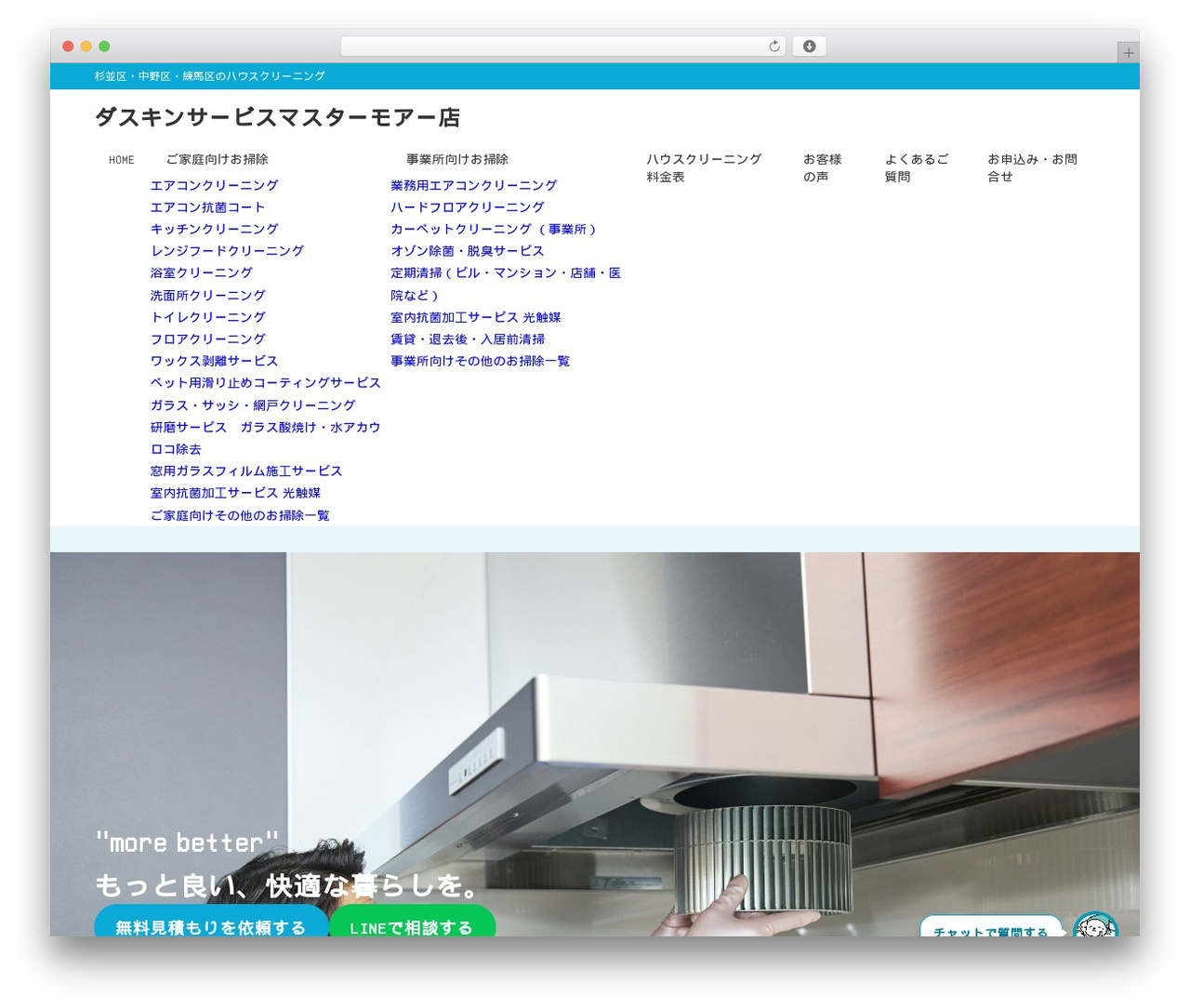The height and width of the screenshot is (1008, 1190).
Task: Open キッチンクリーニング link
Action: point(214,229)
